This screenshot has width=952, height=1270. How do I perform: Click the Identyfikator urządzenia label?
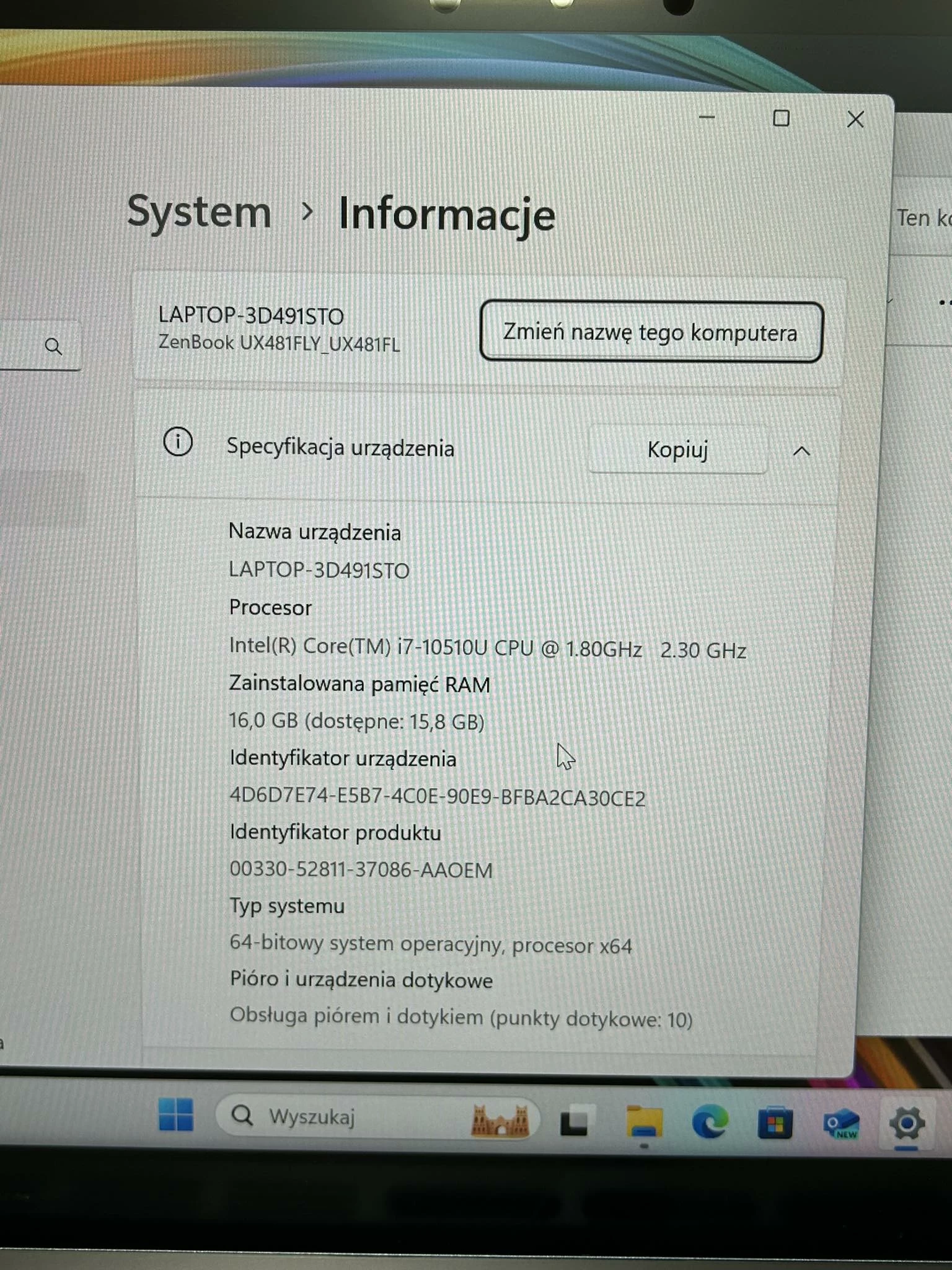click(x=343, y=758)
